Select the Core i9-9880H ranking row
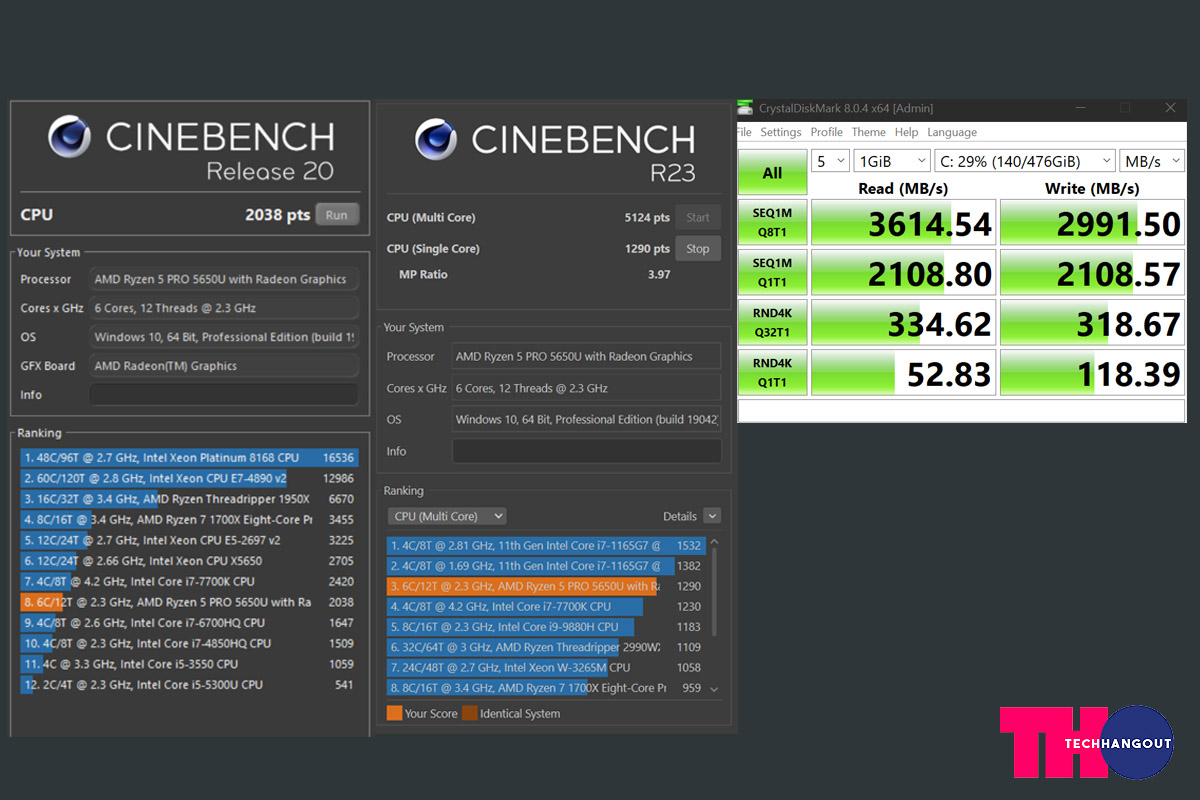The width and height of the screenshot is (1200, 800). [546, 627]
